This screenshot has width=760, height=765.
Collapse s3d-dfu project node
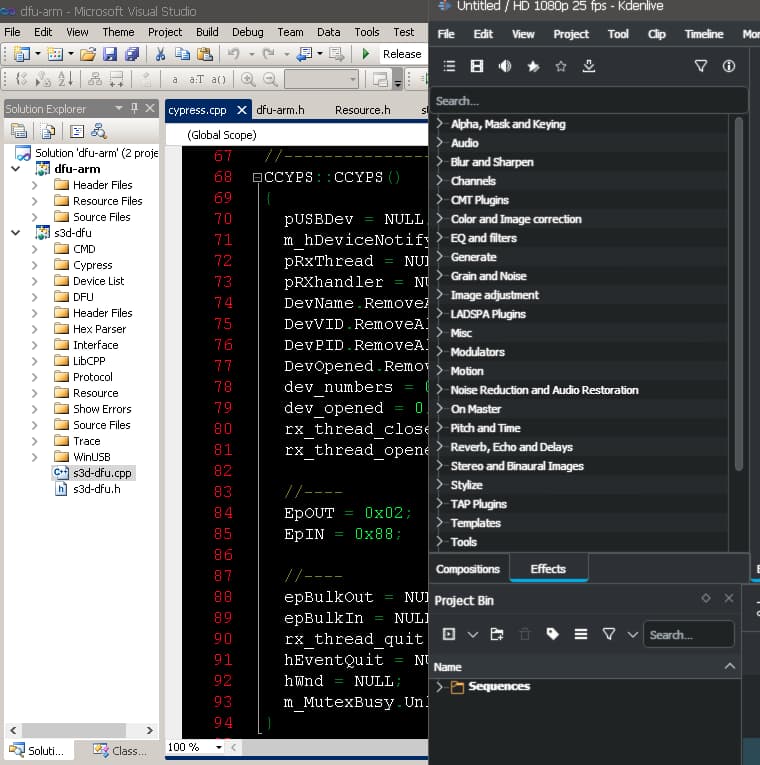click(16, 233)
